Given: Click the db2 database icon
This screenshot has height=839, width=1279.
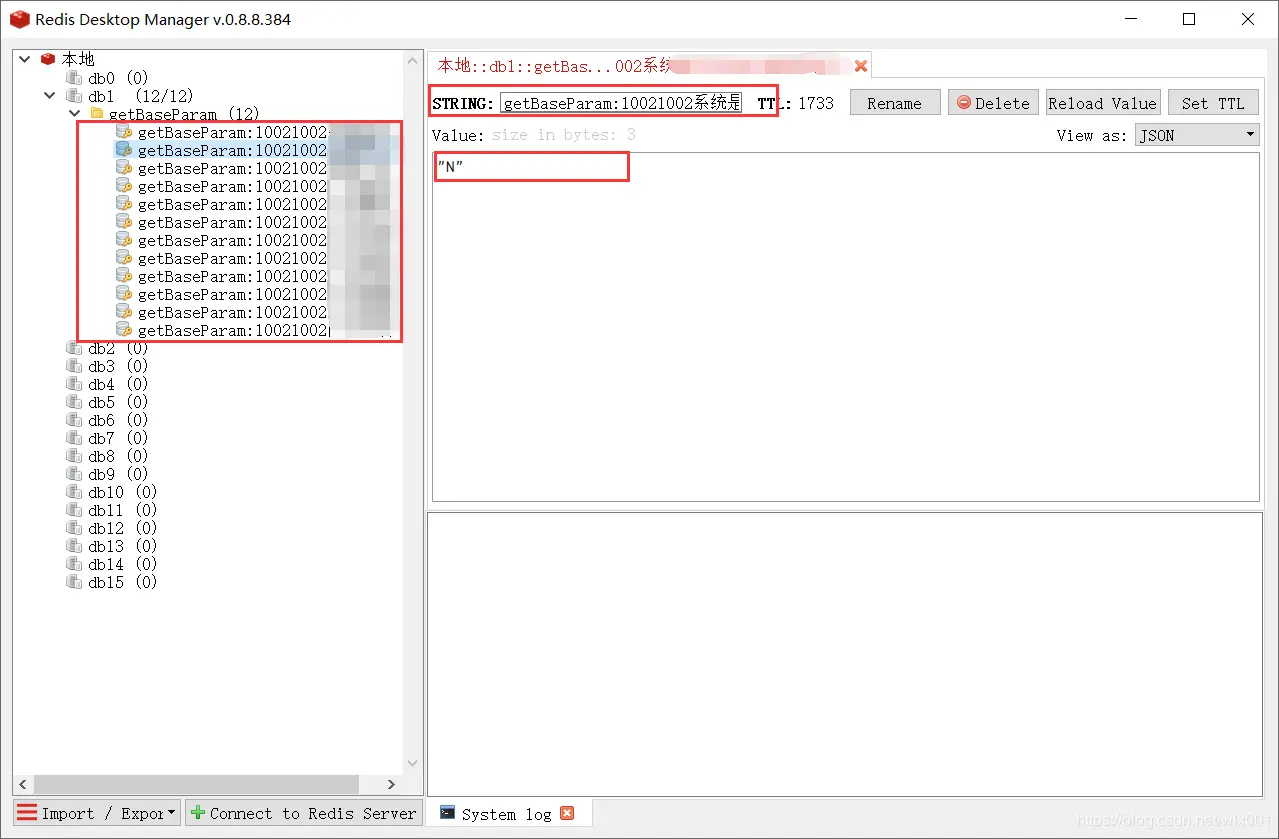Looking at the screenshot, I should click(74, 348).
